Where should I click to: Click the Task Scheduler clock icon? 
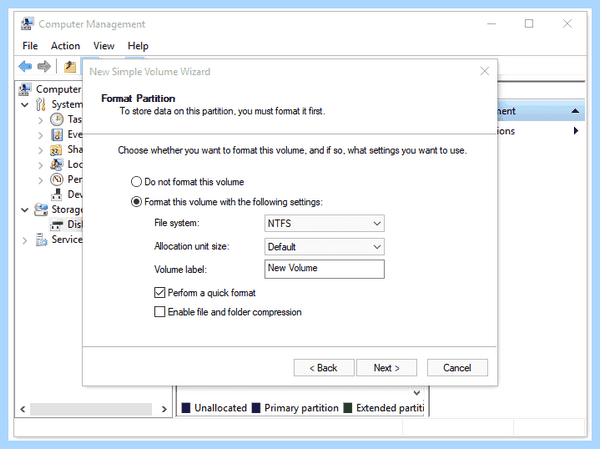[x=57, y=119]
